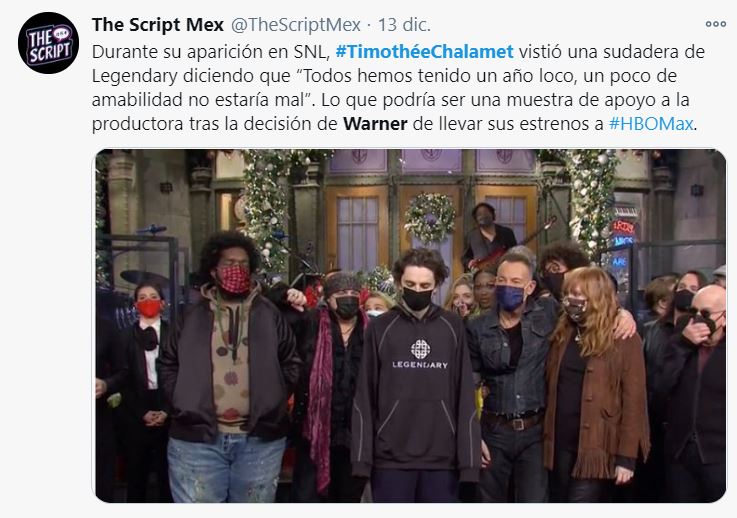
Task: Click the @TheScriptMex handle
Action: pyautogui.click(x=296, y=25)
